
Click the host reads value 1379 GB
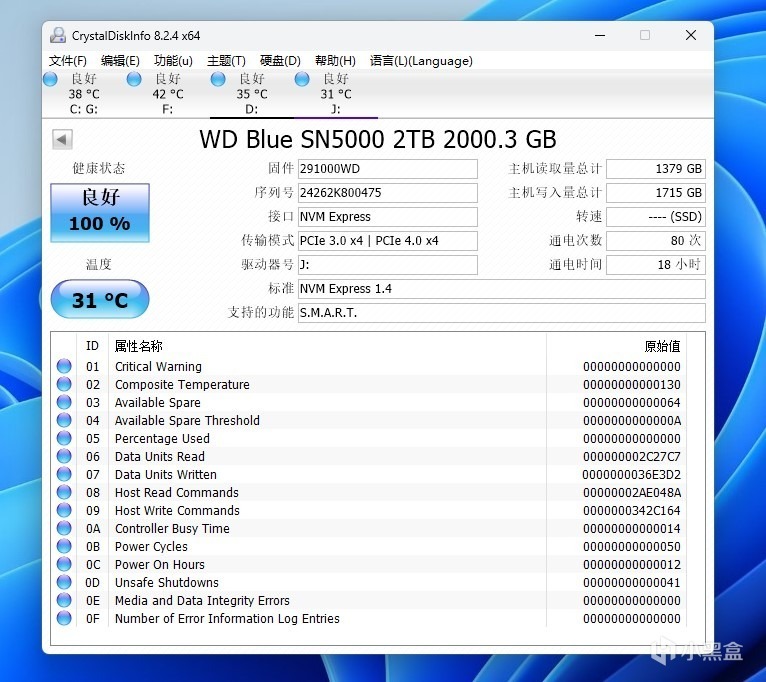pos(656,169)
